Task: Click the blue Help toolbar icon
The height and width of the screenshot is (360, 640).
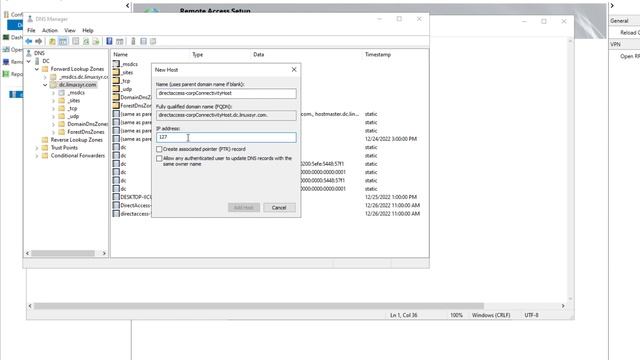Action: click(109, 41)
